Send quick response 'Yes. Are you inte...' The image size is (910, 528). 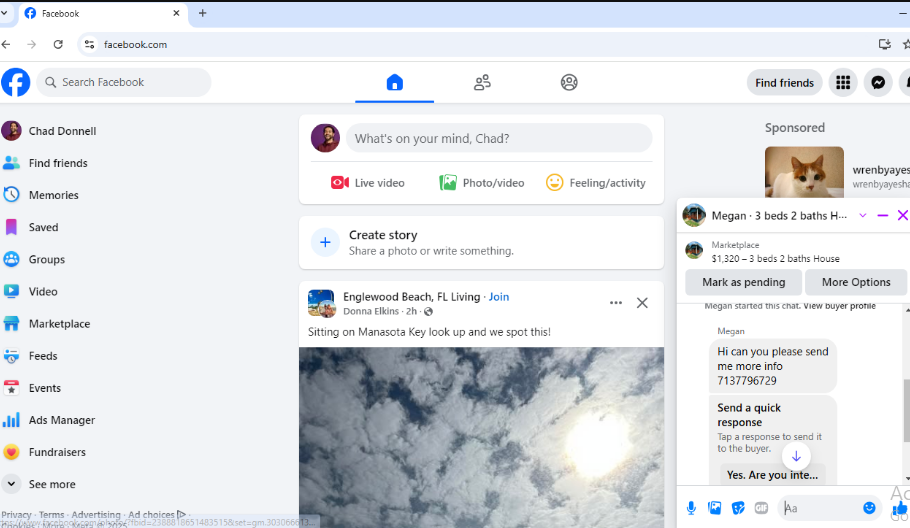[772, 475]
